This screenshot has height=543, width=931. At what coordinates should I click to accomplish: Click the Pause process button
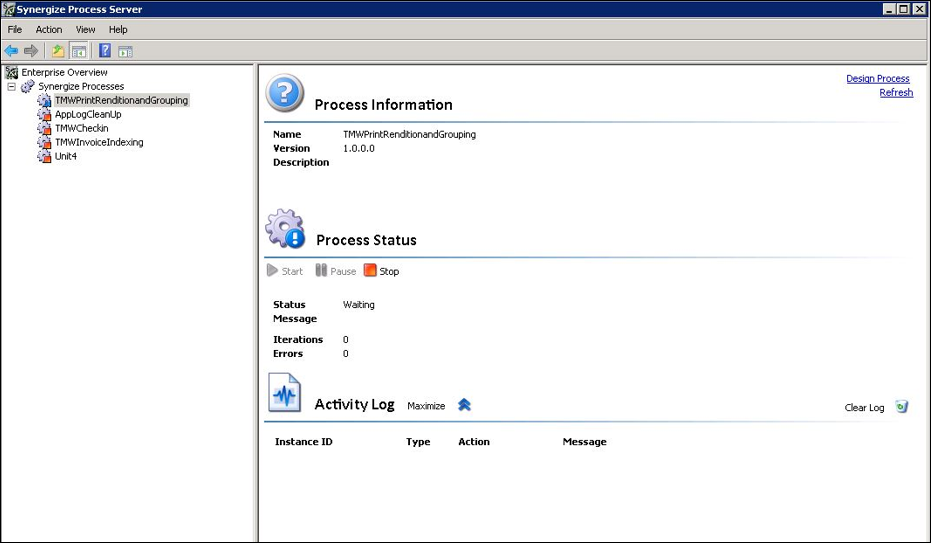pos(335,271)
